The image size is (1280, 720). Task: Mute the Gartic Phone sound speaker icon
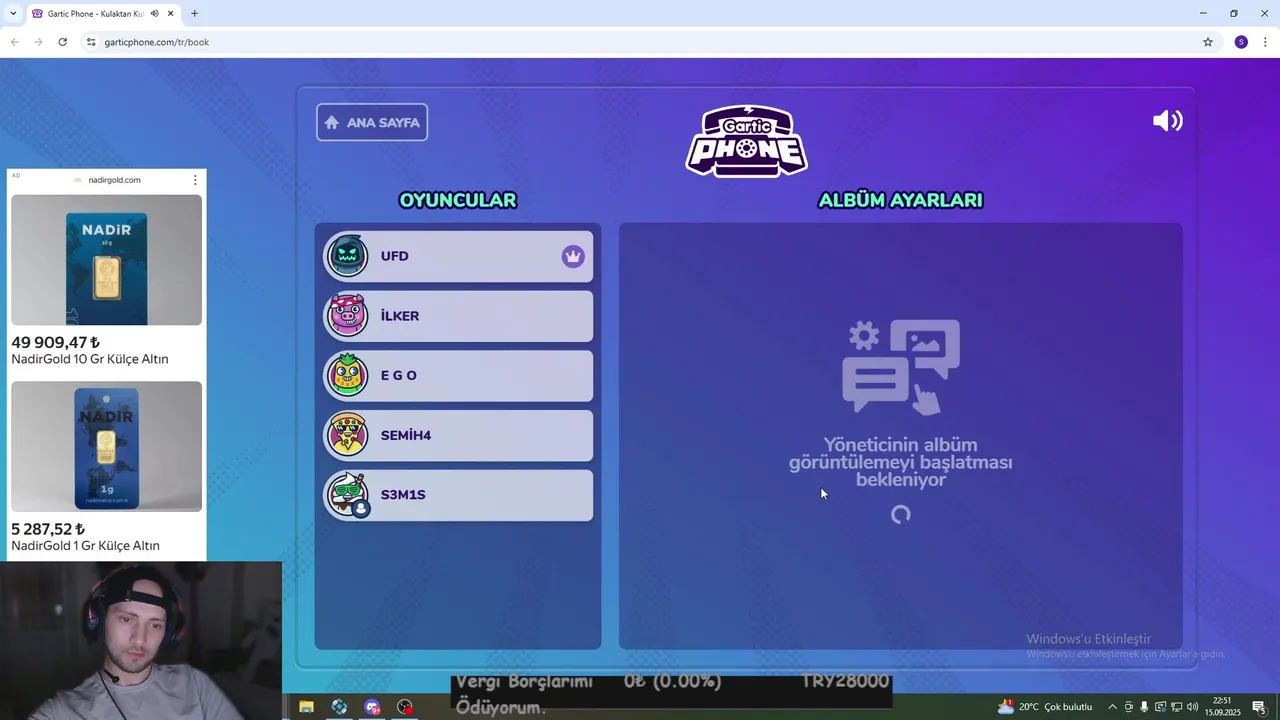(1167, 121)
